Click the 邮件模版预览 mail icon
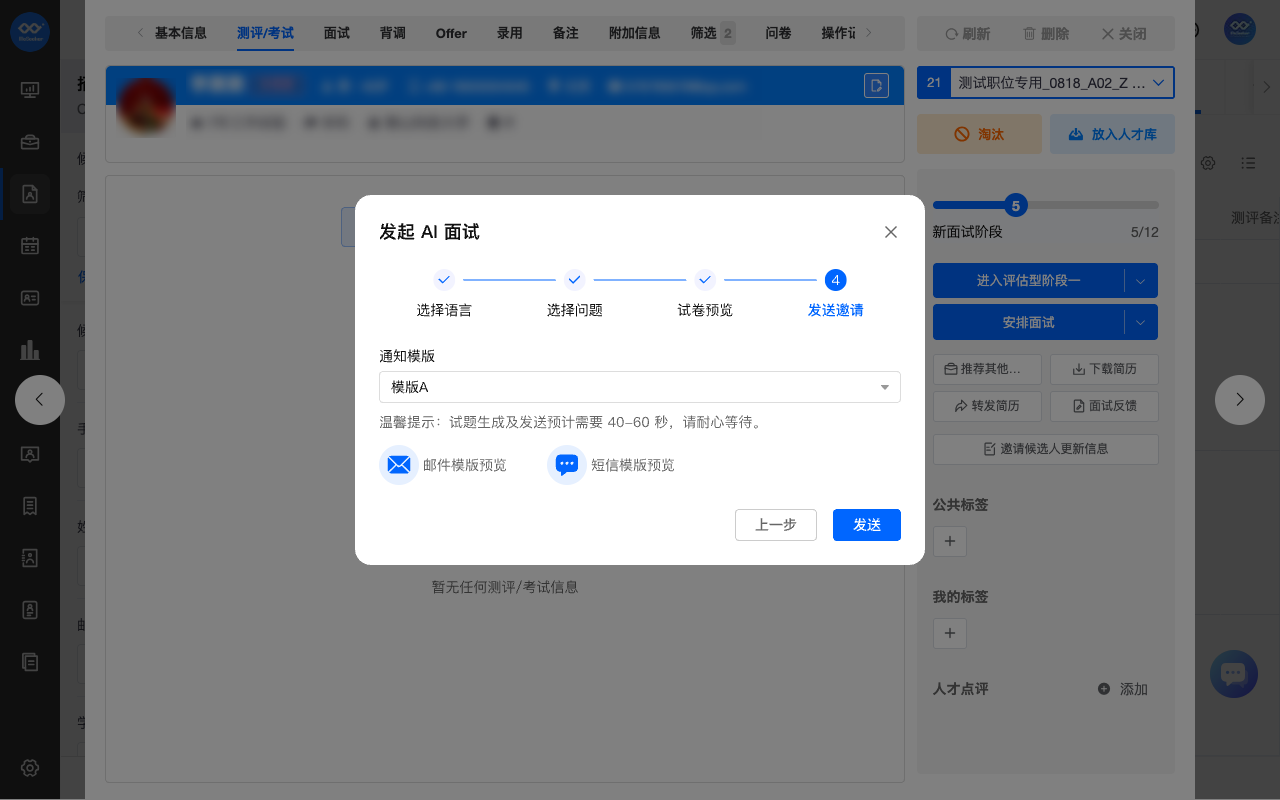The width and height of the screenshot is (1280, 800). (x=399, y=465)
